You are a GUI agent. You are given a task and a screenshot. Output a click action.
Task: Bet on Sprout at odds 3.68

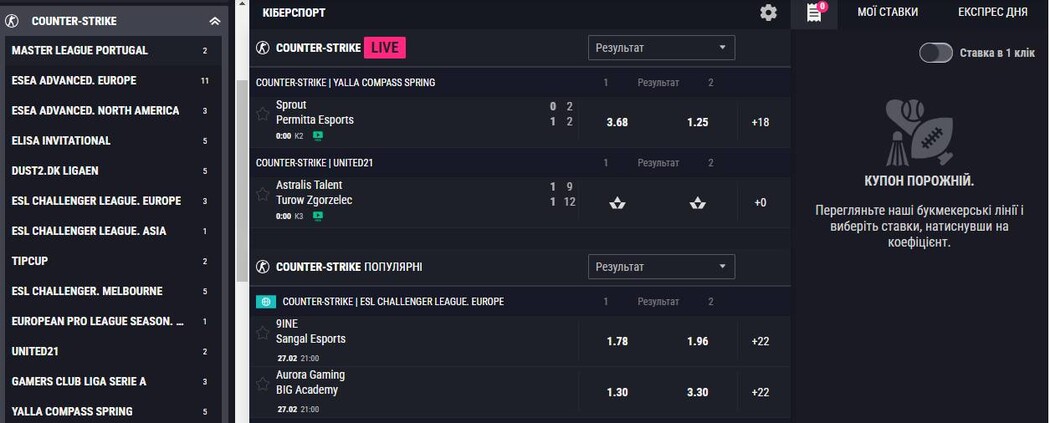tap(617, 122)
